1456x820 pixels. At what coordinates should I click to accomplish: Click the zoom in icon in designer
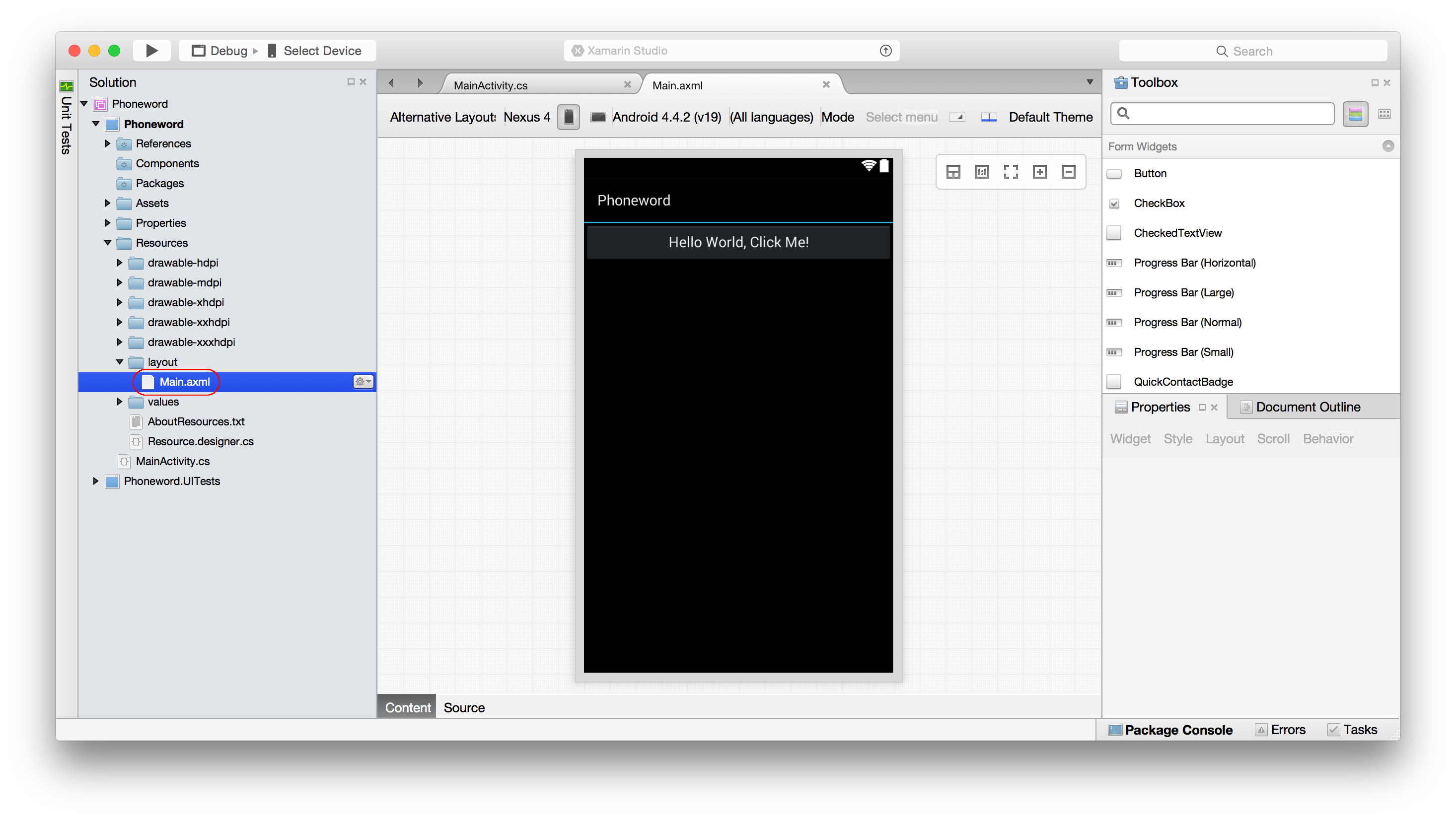click(1039, 172)
